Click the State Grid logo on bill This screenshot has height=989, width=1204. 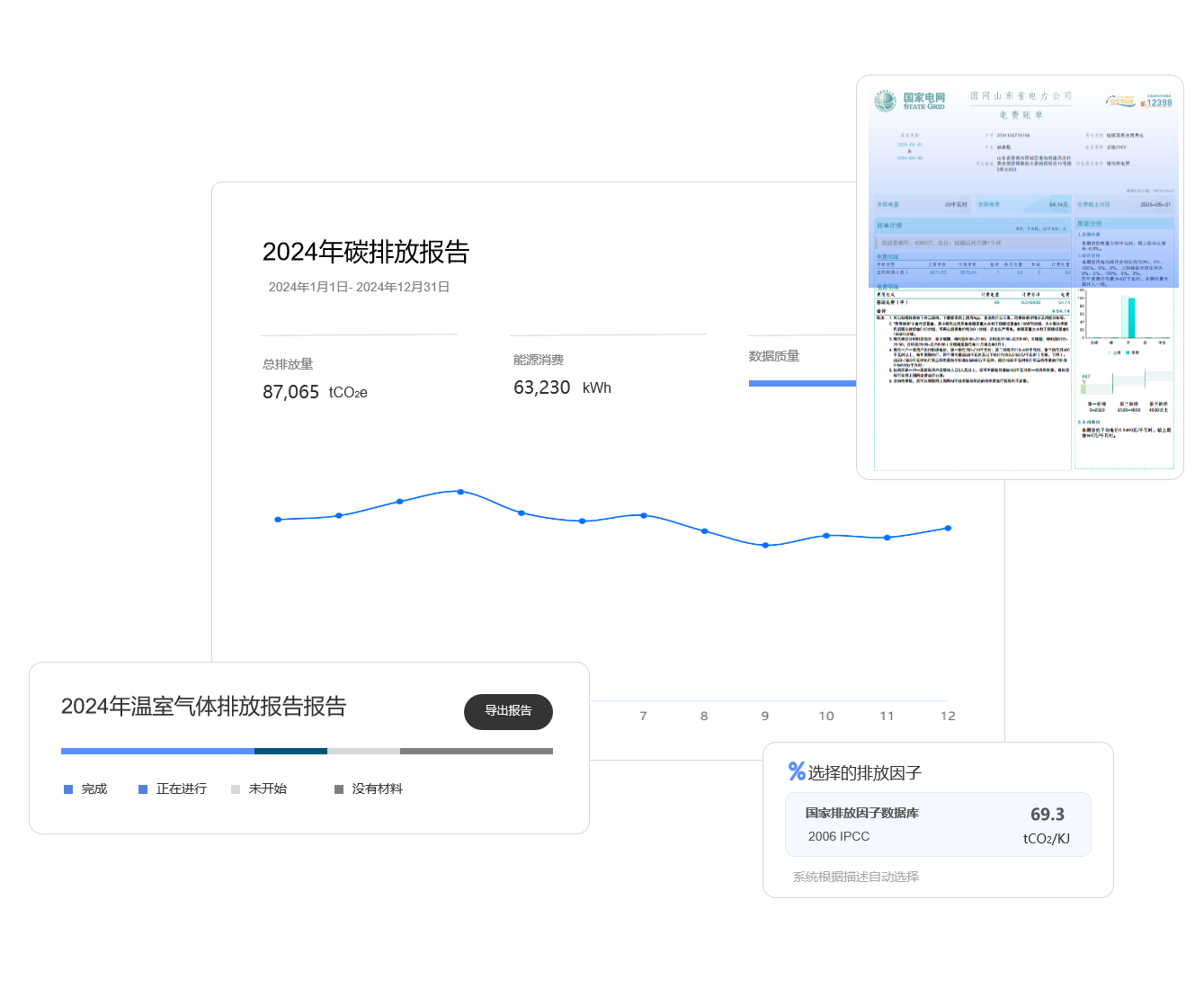(x=910, y=102)
